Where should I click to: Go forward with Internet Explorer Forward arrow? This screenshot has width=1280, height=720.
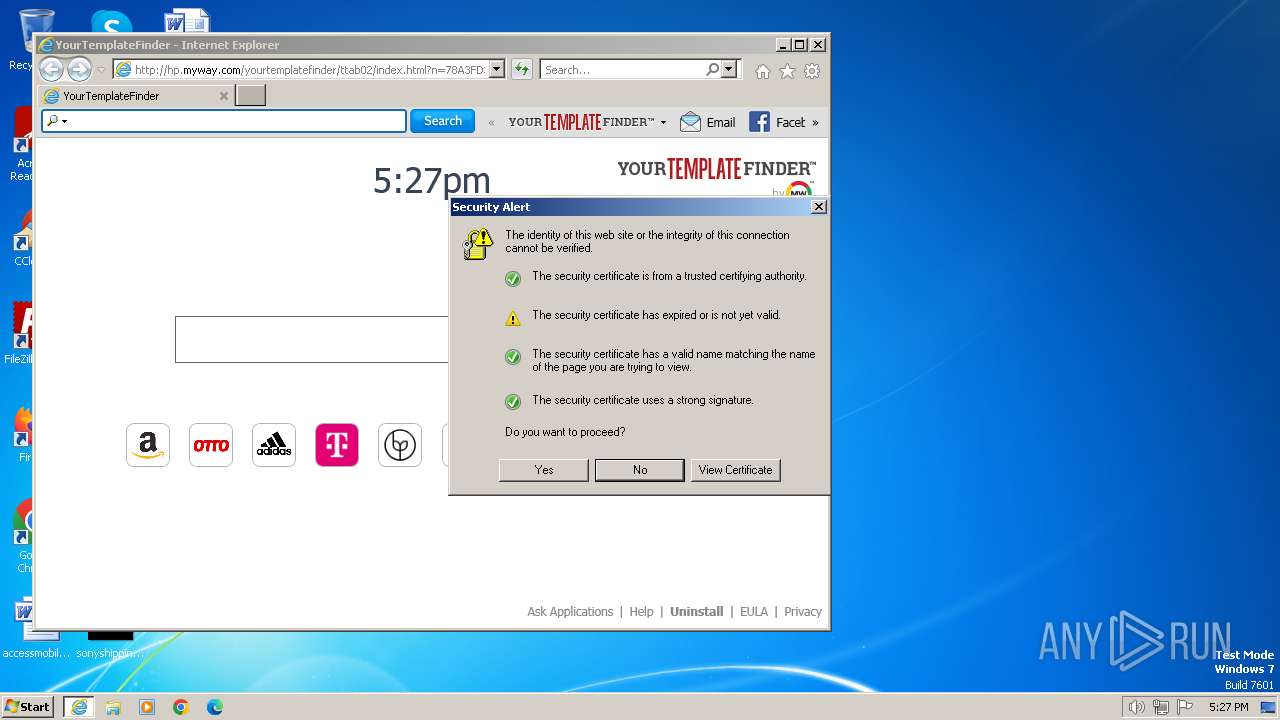pos(79,69)
